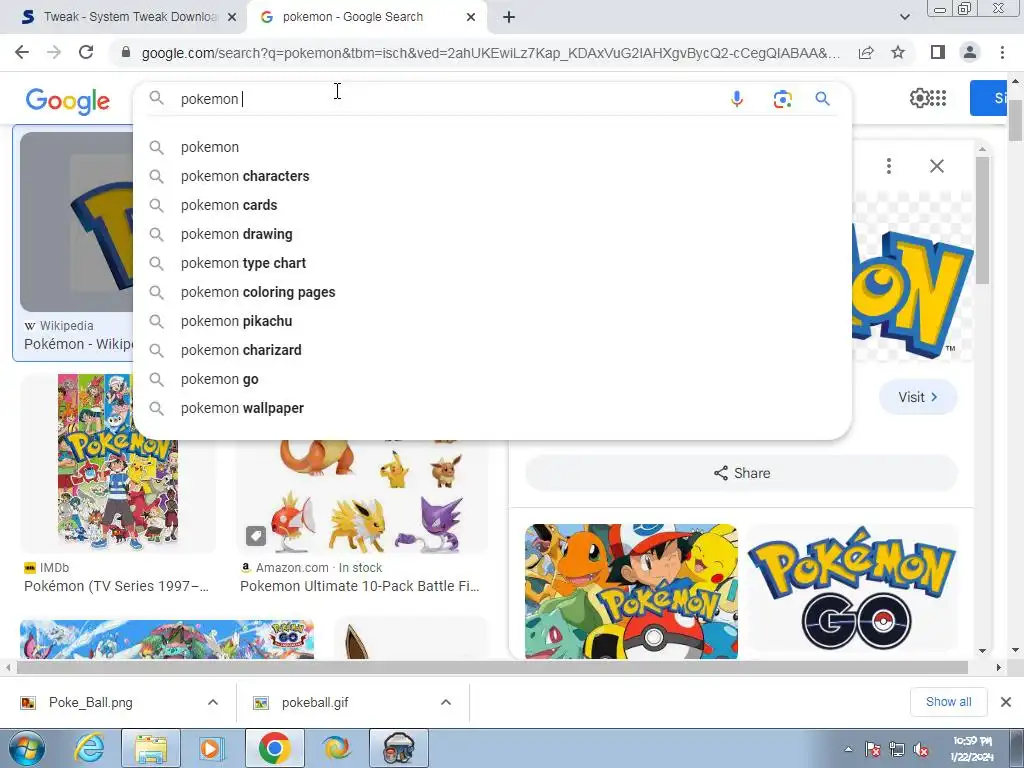Viewport: 1024px width, 768px height.
Task: Close the Tweak System Tweak tab
Action: 232,17
